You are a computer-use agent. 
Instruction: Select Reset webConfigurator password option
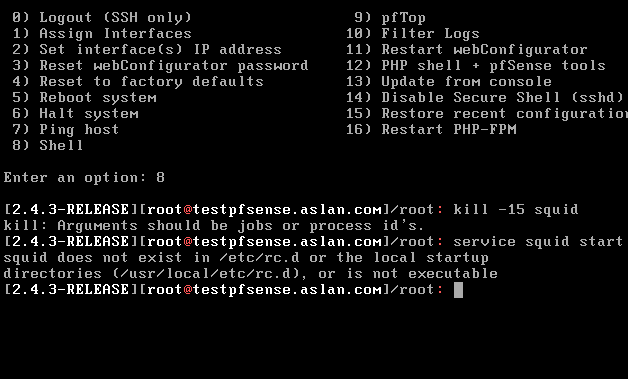coord(160,66)
